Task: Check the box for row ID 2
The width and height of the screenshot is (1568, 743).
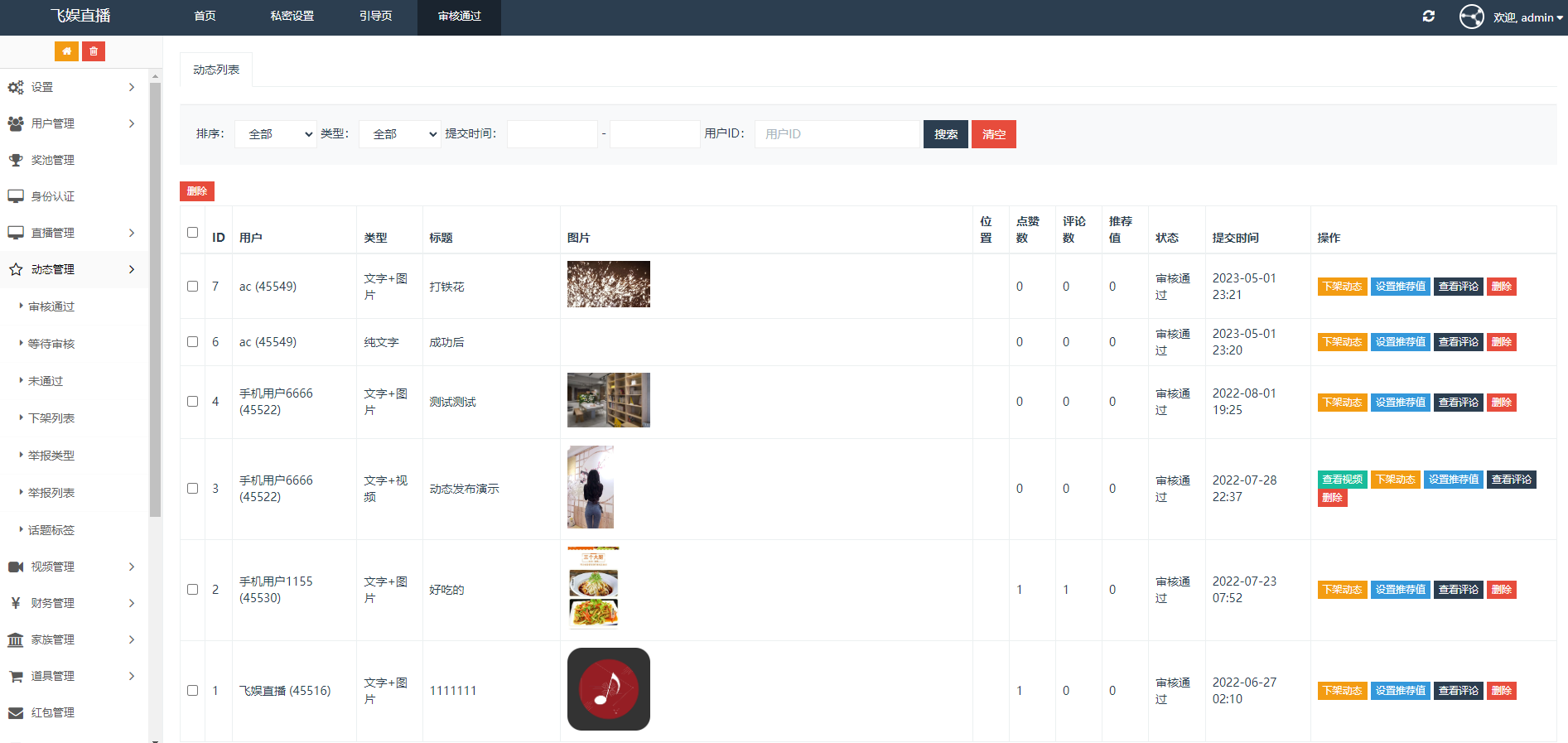Action: point(193,590)
